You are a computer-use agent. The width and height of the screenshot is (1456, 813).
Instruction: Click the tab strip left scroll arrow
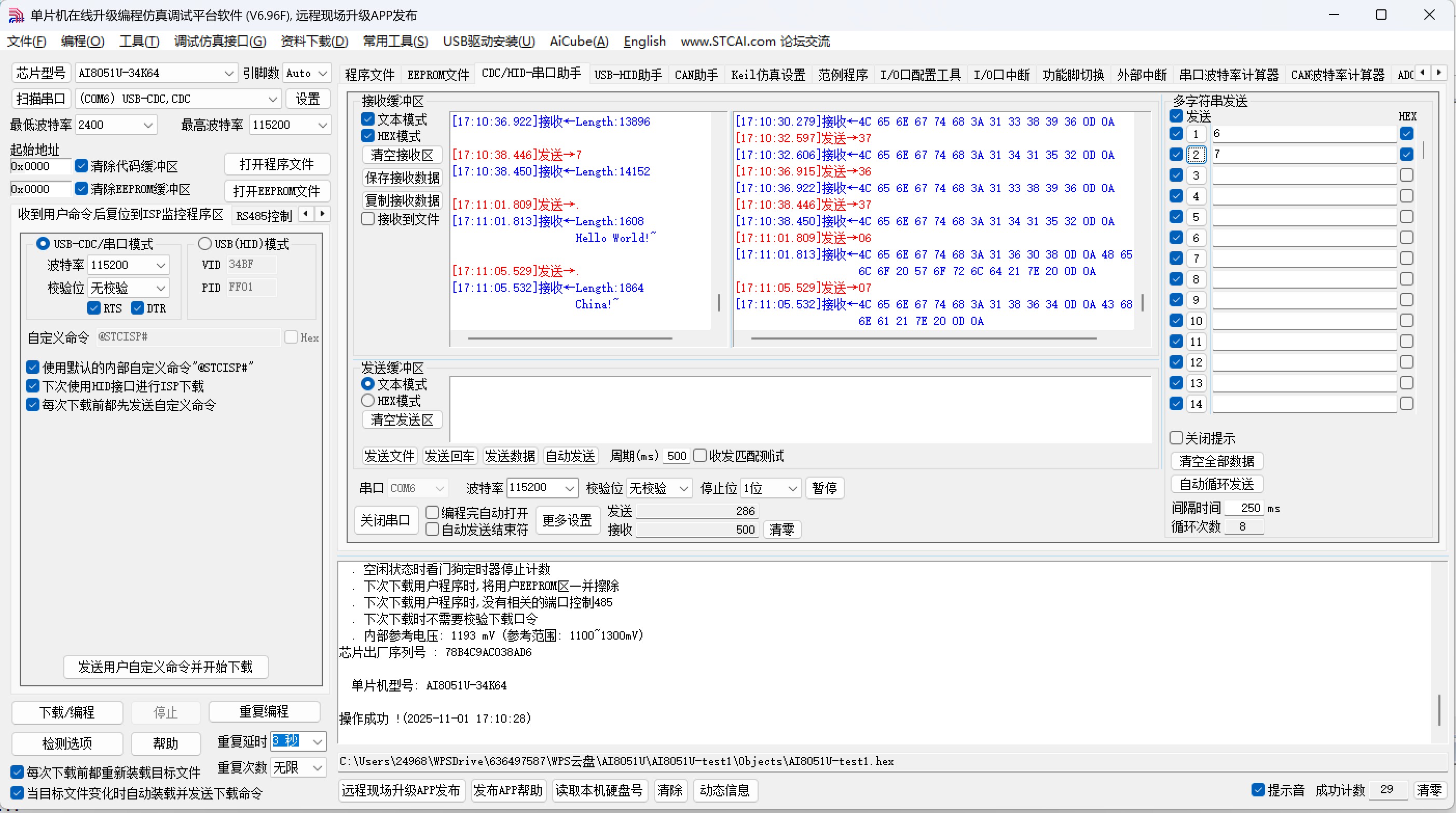coord(1423,72)
